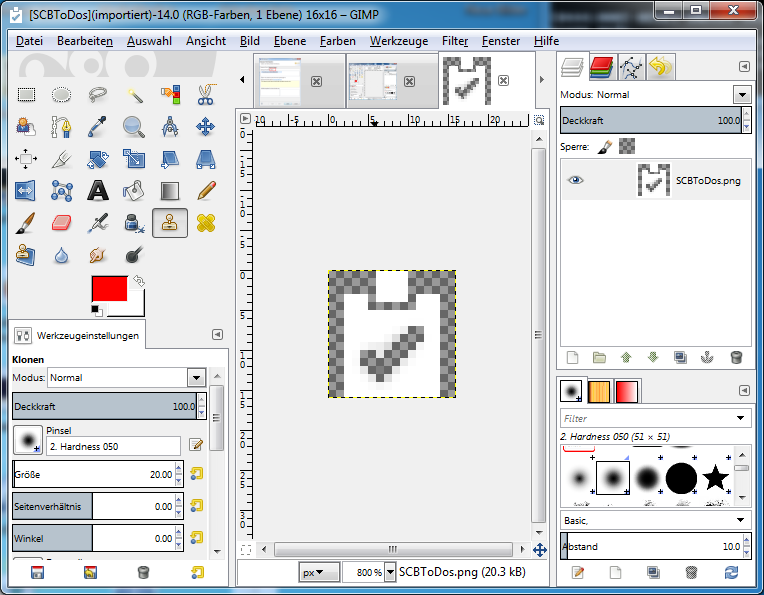Toggle lock alpha channel checkerboard icon
The height and width of the screenshot is (595, 764).
[625, 146]
